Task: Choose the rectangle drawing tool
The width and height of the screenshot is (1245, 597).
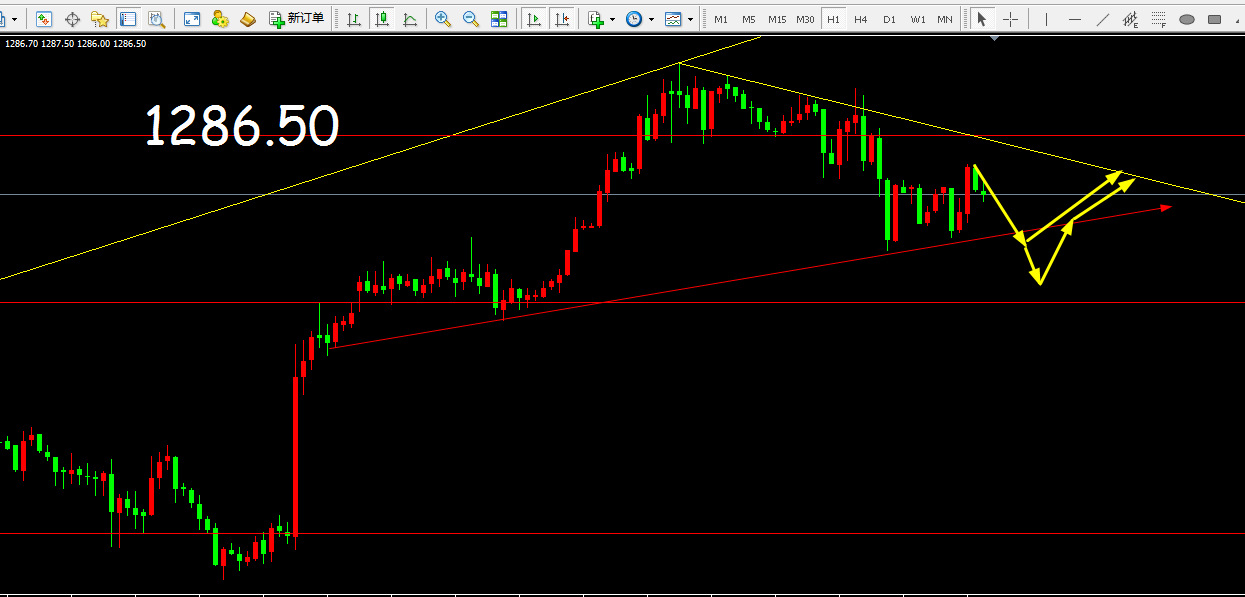Action: (x=1214, y=19)
